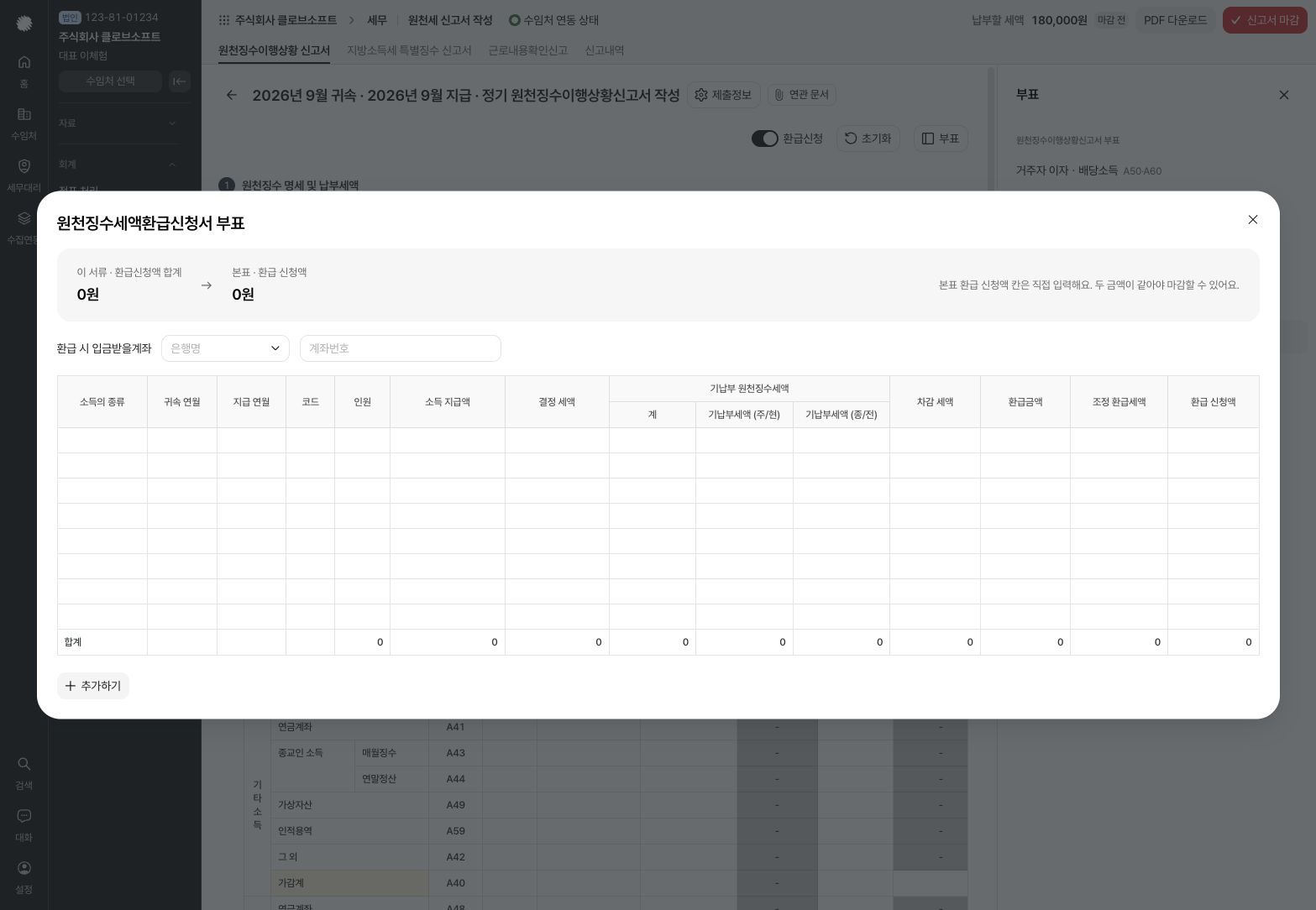
Task: Open the 홈 sidebar icon
Action: tap(24, 71)
